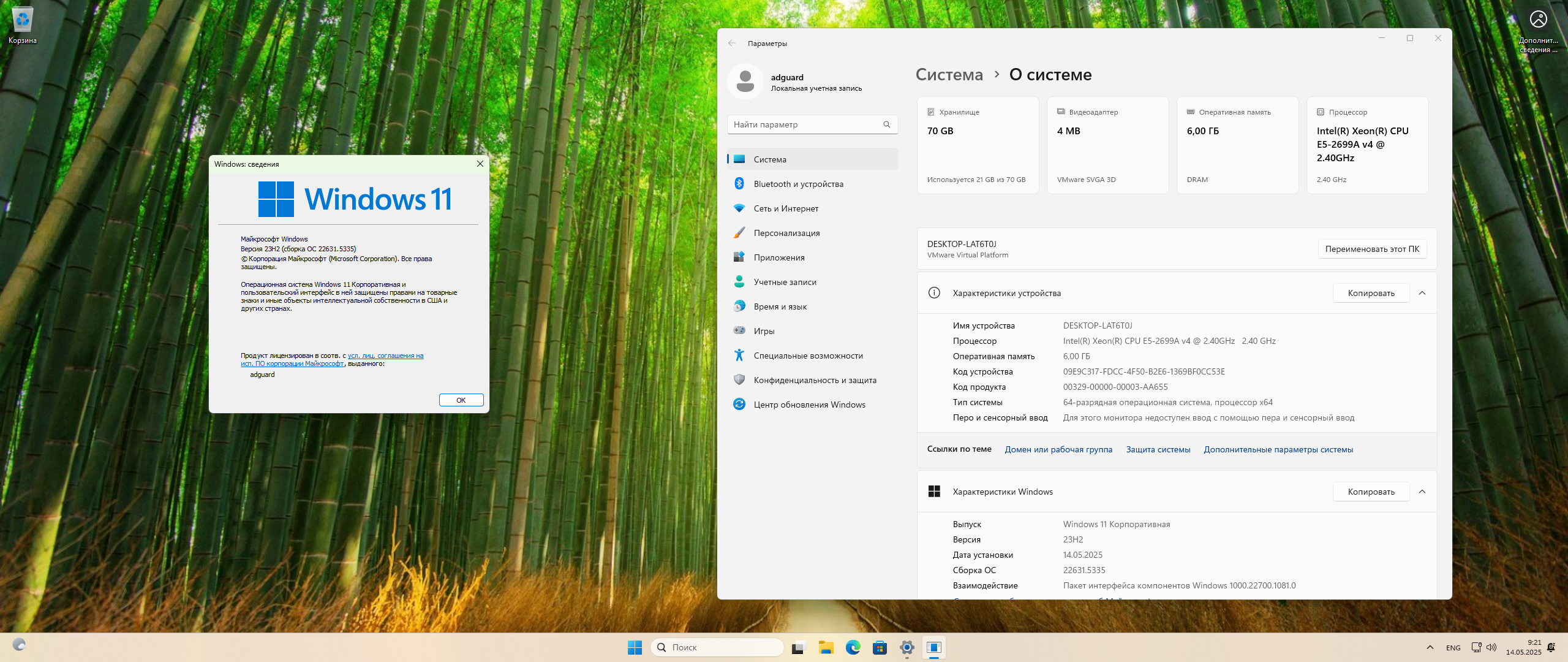Image resolution: width=1568 pixels, height=662 pixels.
Task: Click the Settings back arrow
Action: (732, 44)
